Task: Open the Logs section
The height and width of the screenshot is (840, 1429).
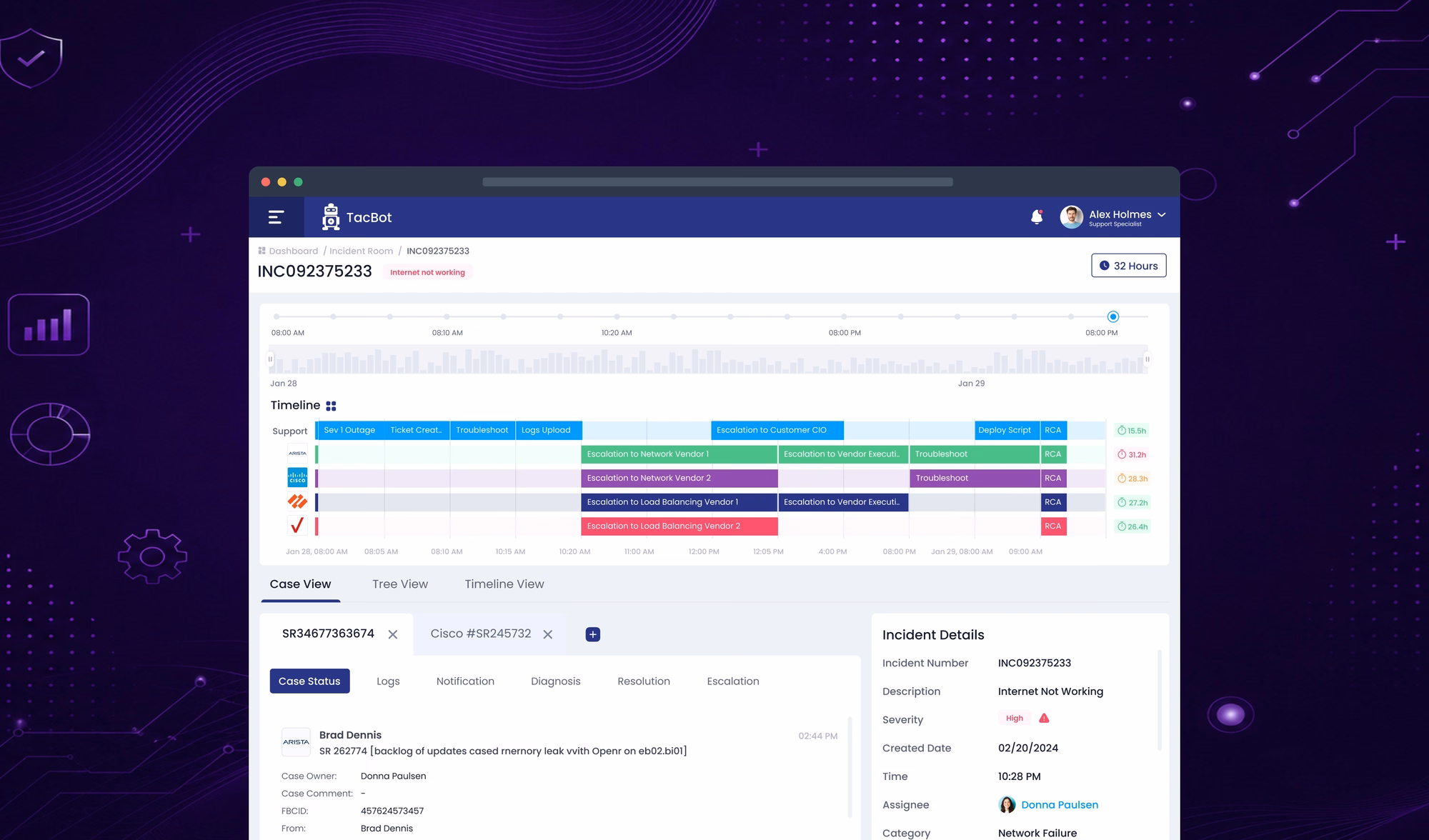Action: click(x=388, y=681)
